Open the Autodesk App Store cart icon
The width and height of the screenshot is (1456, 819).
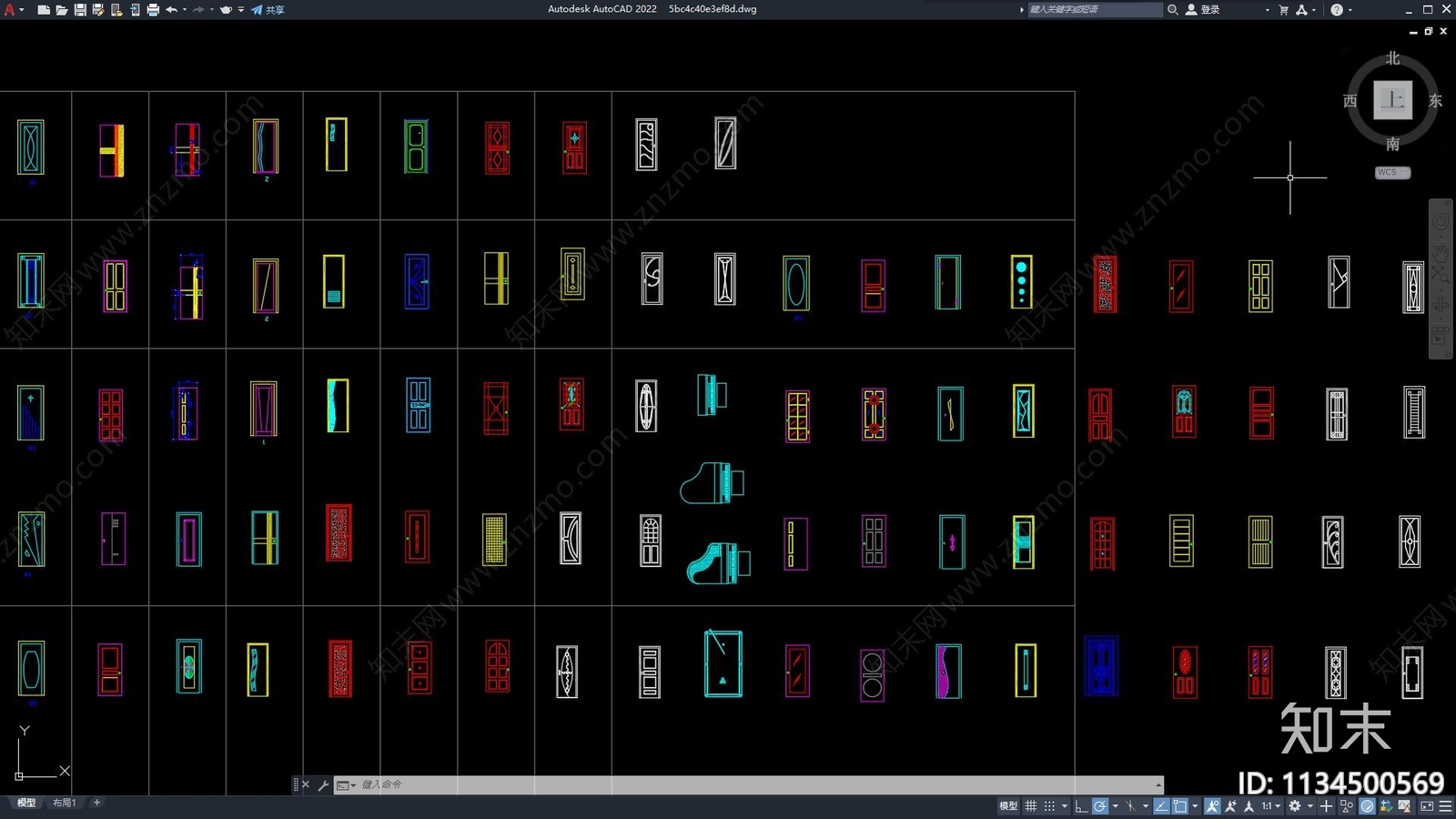click(x=1283, y=10)
